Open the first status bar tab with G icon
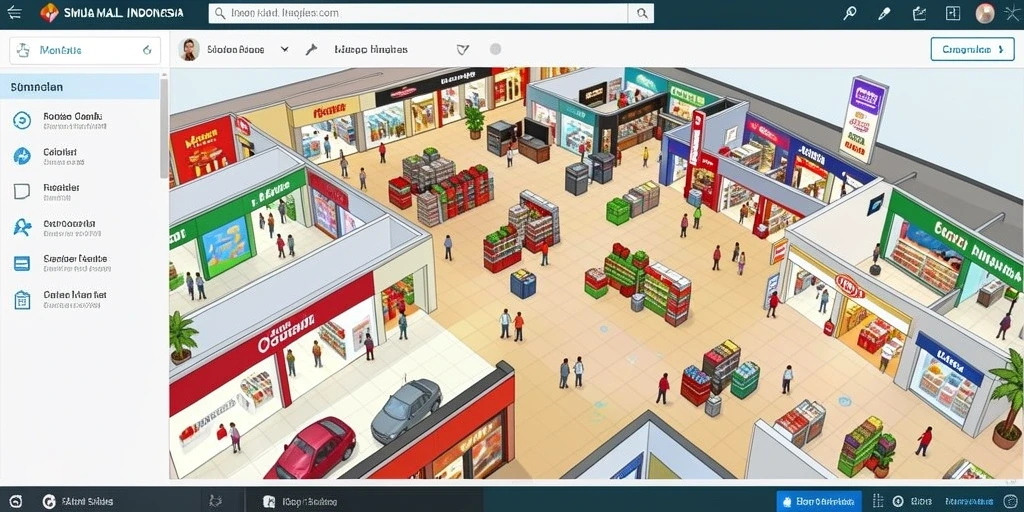The height and width of the screenshot is (512, 1024). click(x=77, y=502)
